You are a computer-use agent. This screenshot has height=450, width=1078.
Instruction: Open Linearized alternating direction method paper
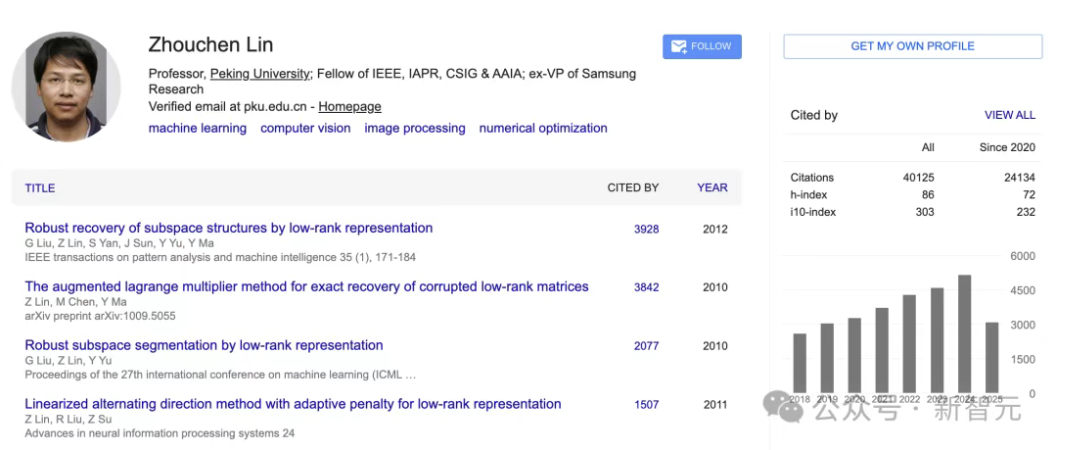click(293, 404)
